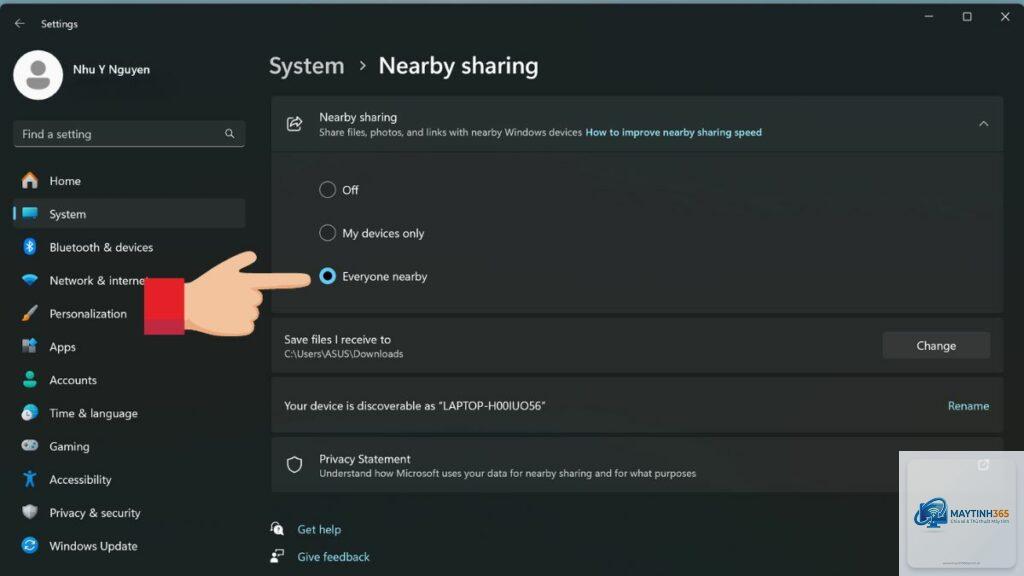Click Rename device link

tap(968, 406)
